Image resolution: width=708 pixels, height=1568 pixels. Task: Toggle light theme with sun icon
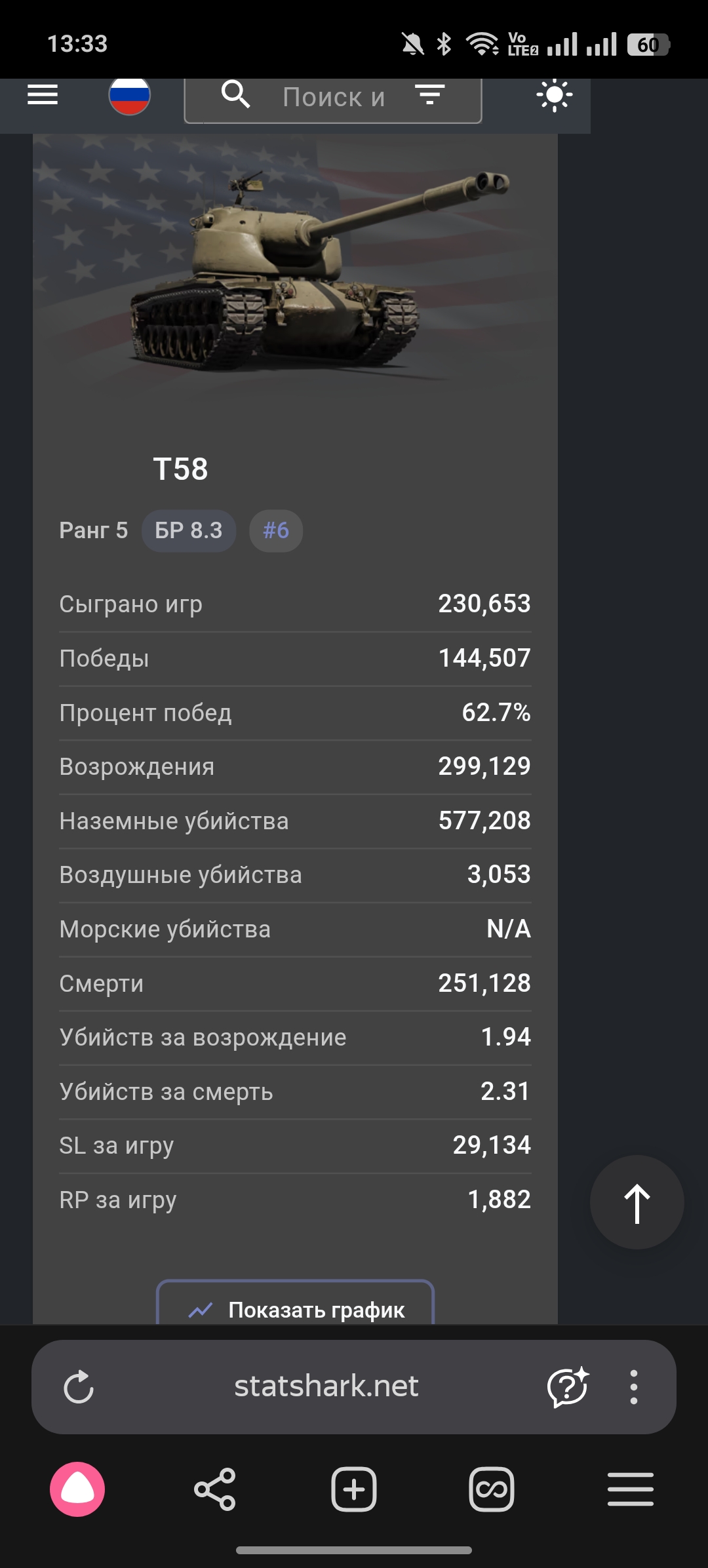[554, 96]
